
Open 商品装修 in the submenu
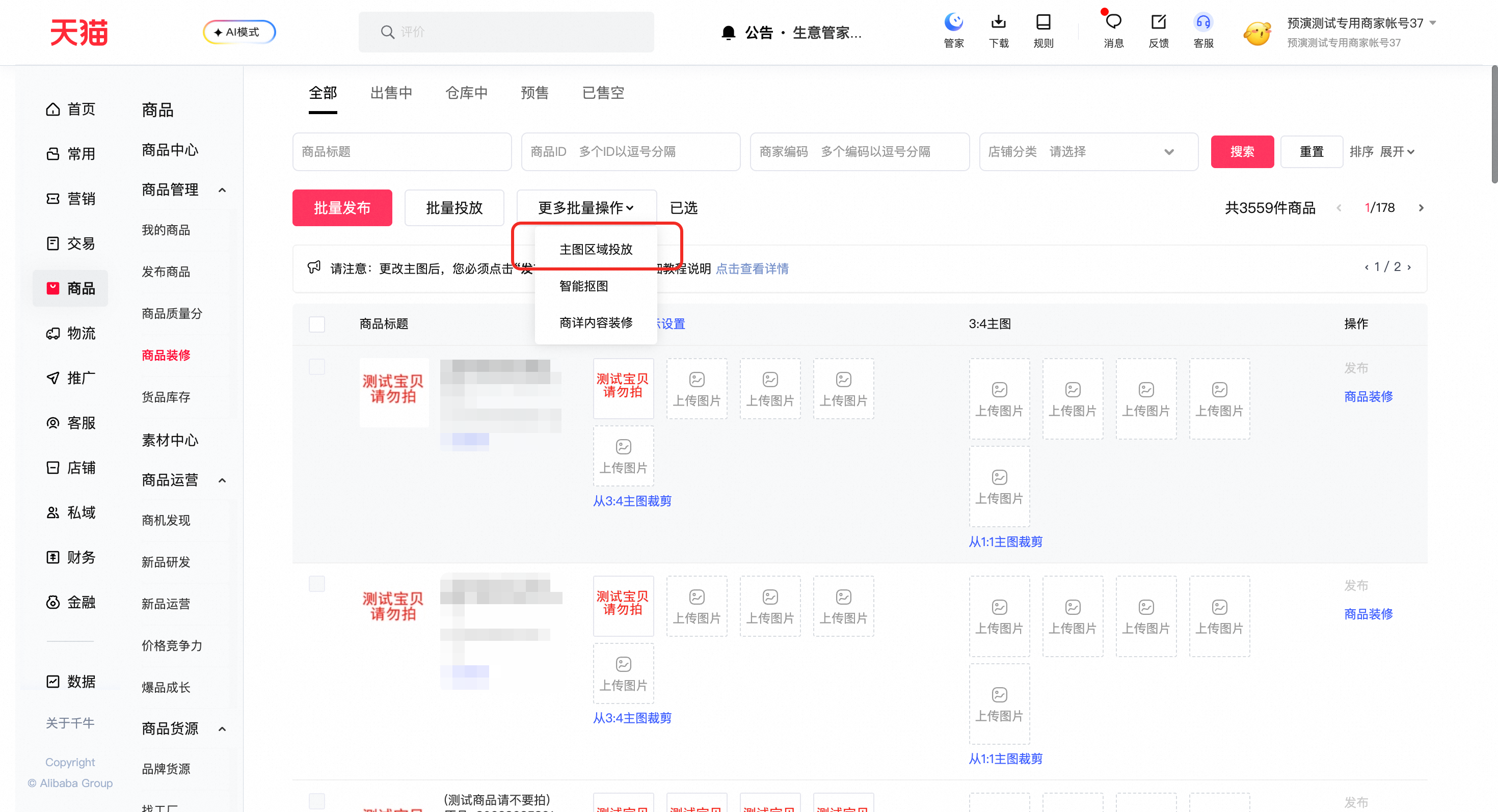[166, 355]
